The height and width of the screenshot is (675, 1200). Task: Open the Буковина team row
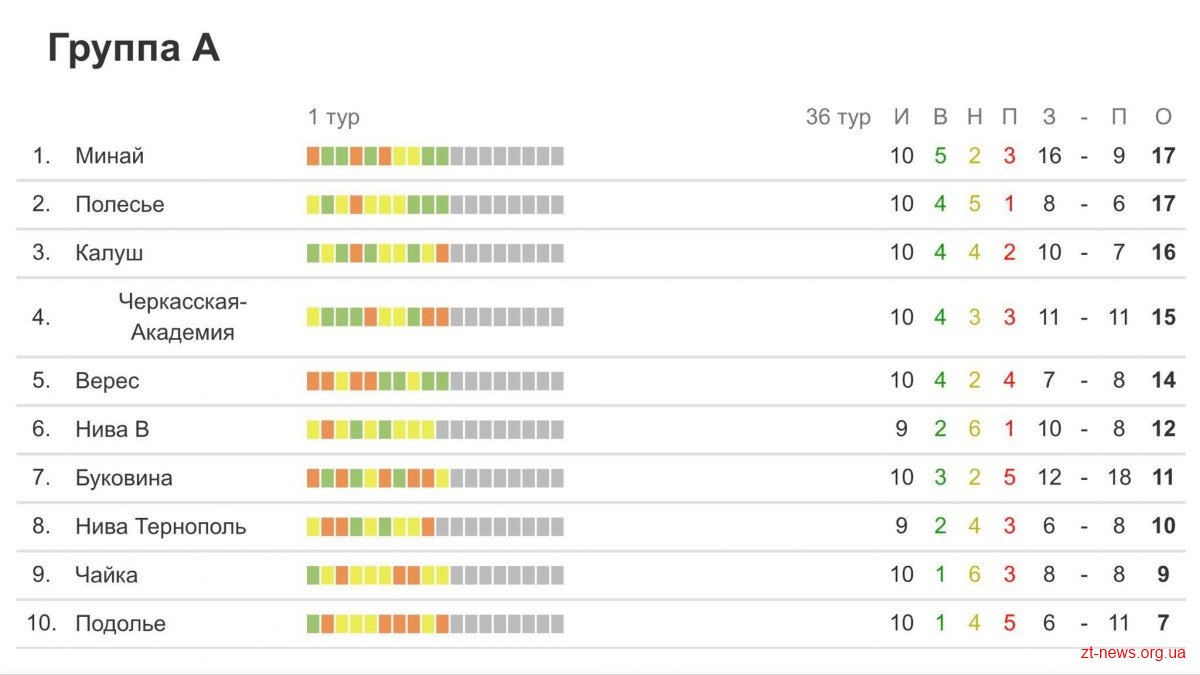(599, 478)
